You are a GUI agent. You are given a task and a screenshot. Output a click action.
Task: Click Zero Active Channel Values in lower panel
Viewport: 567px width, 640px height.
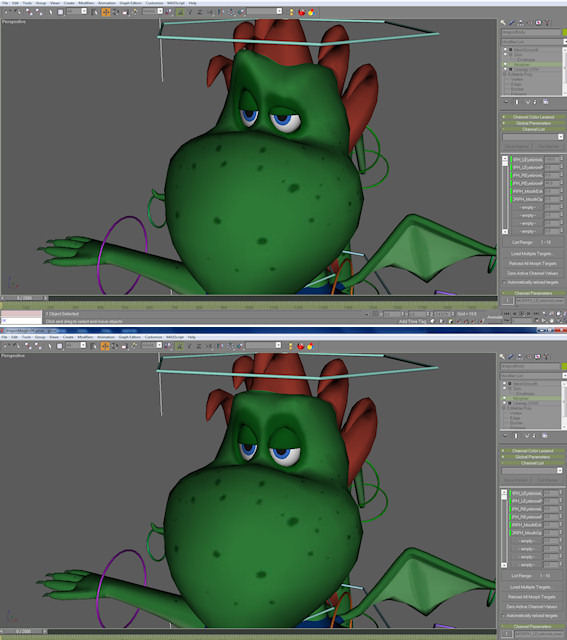[531, 607]
